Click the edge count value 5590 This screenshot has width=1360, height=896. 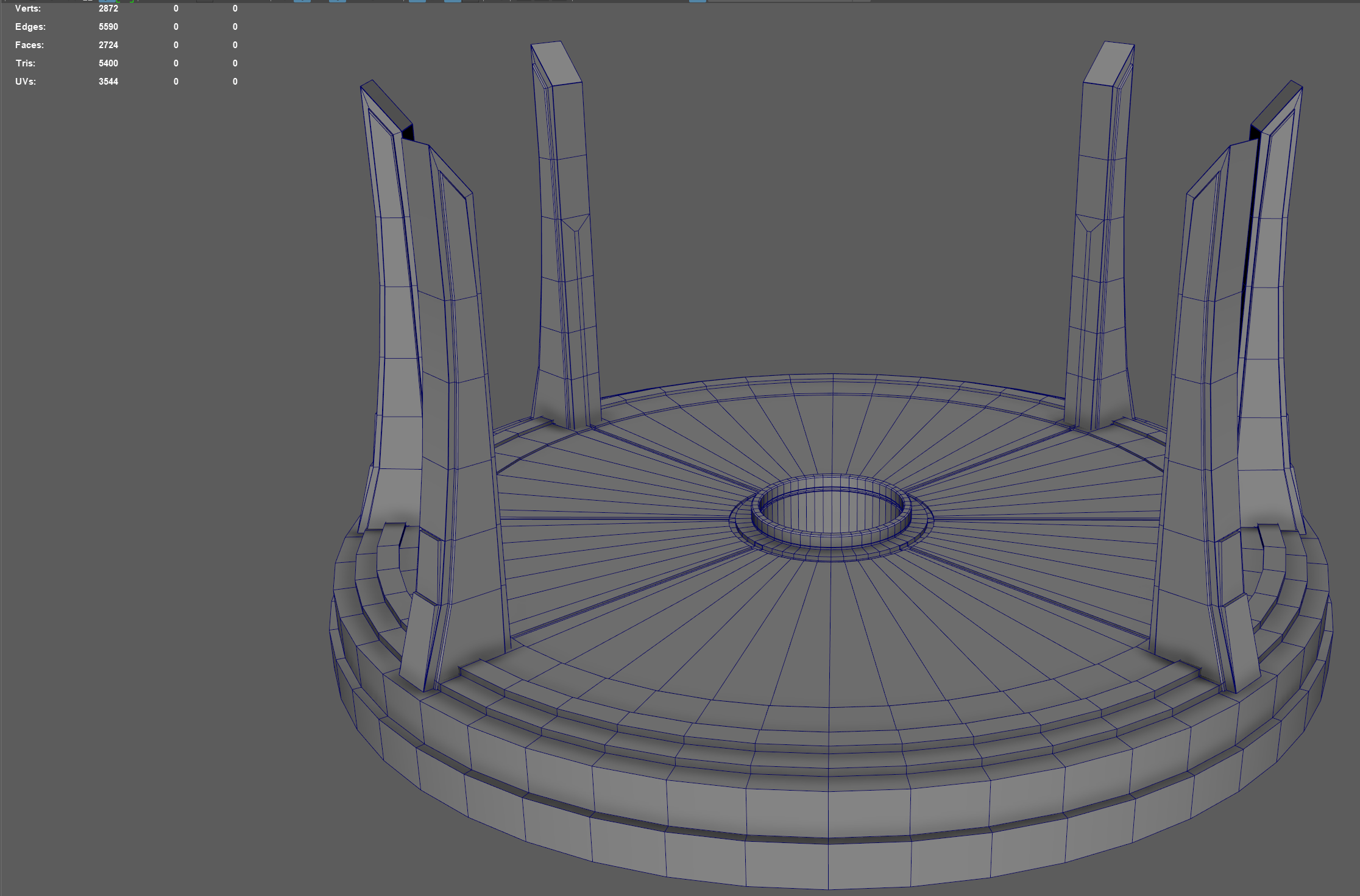(108, 27)
